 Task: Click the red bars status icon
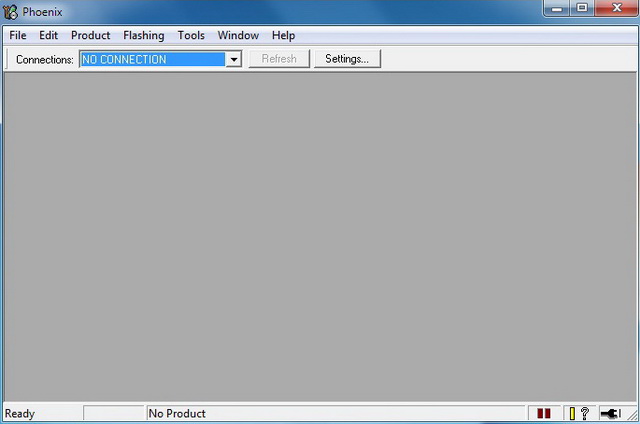pos(544,413)
